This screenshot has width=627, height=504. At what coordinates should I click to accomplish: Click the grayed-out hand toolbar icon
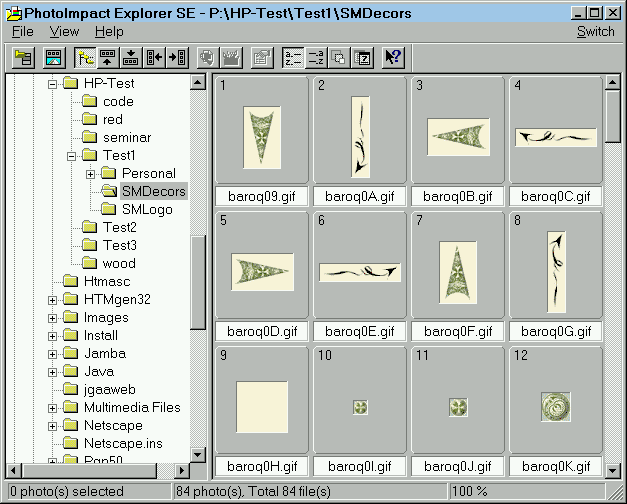click(x=208, y=58)
